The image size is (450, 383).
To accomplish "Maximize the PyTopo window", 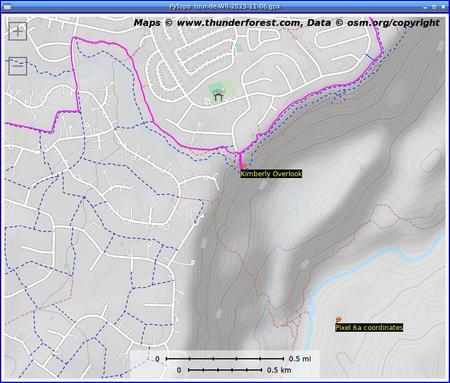I will pyautogui.click(x=434, y=7).
